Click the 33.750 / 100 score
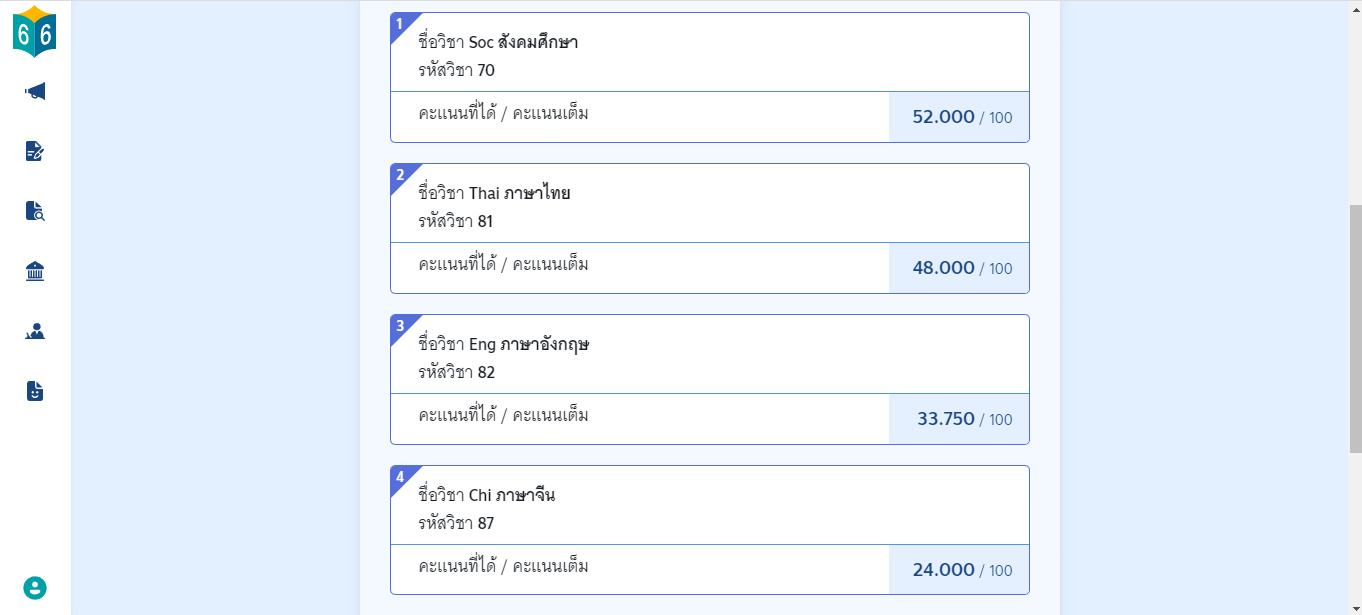 964,419
